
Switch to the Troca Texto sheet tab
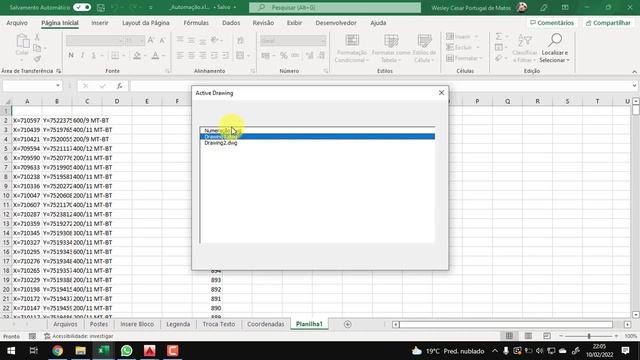coord(219,324)
